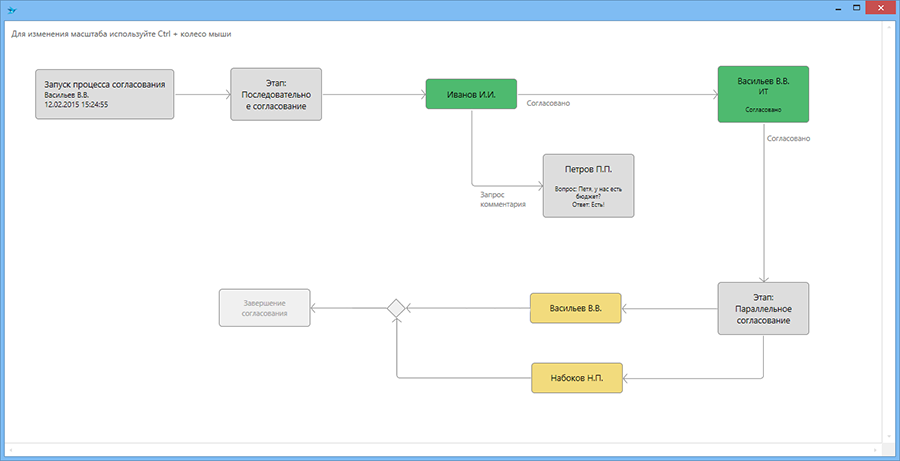This screenshot has height=461, width=900.
Task: Select the Запуск процесса согласования start node
Action: pos(104,94)
